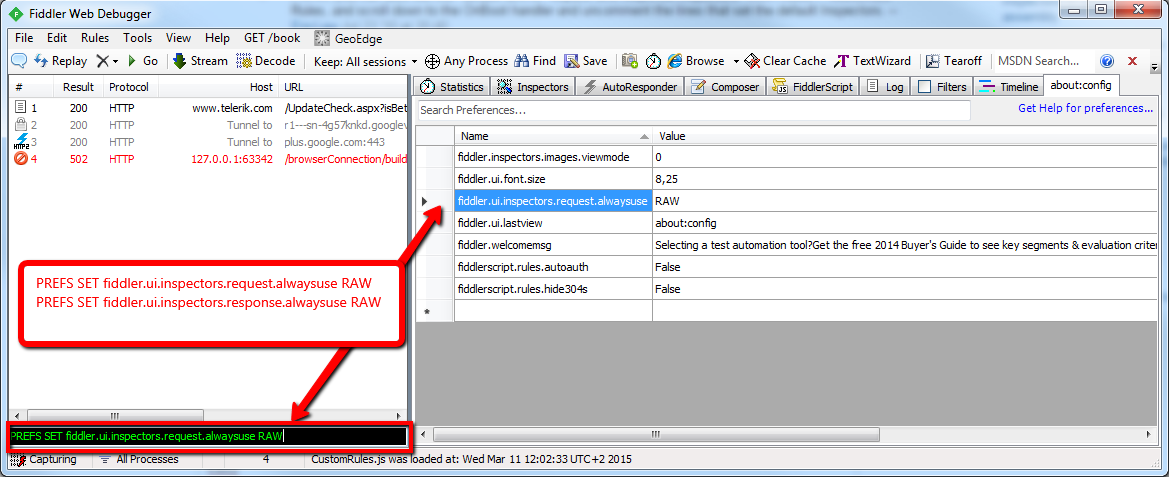Select session 3 plus.google.com:443
The width and height of the screenshot is (1169, 477).
(208, 142)
